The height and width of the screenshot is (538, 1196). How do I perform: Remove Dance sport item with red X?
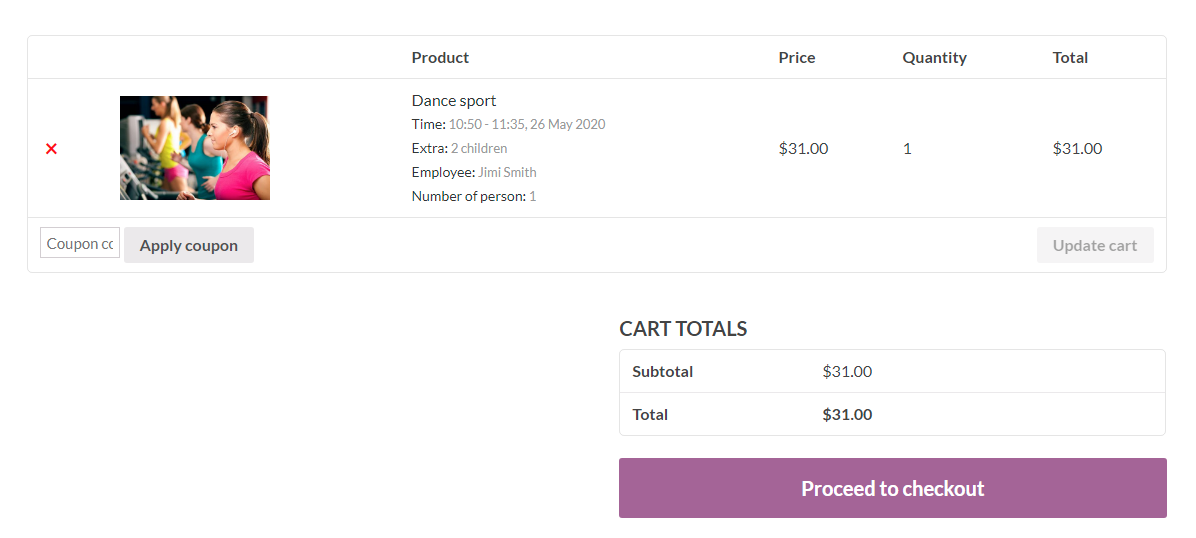(51, 149)
